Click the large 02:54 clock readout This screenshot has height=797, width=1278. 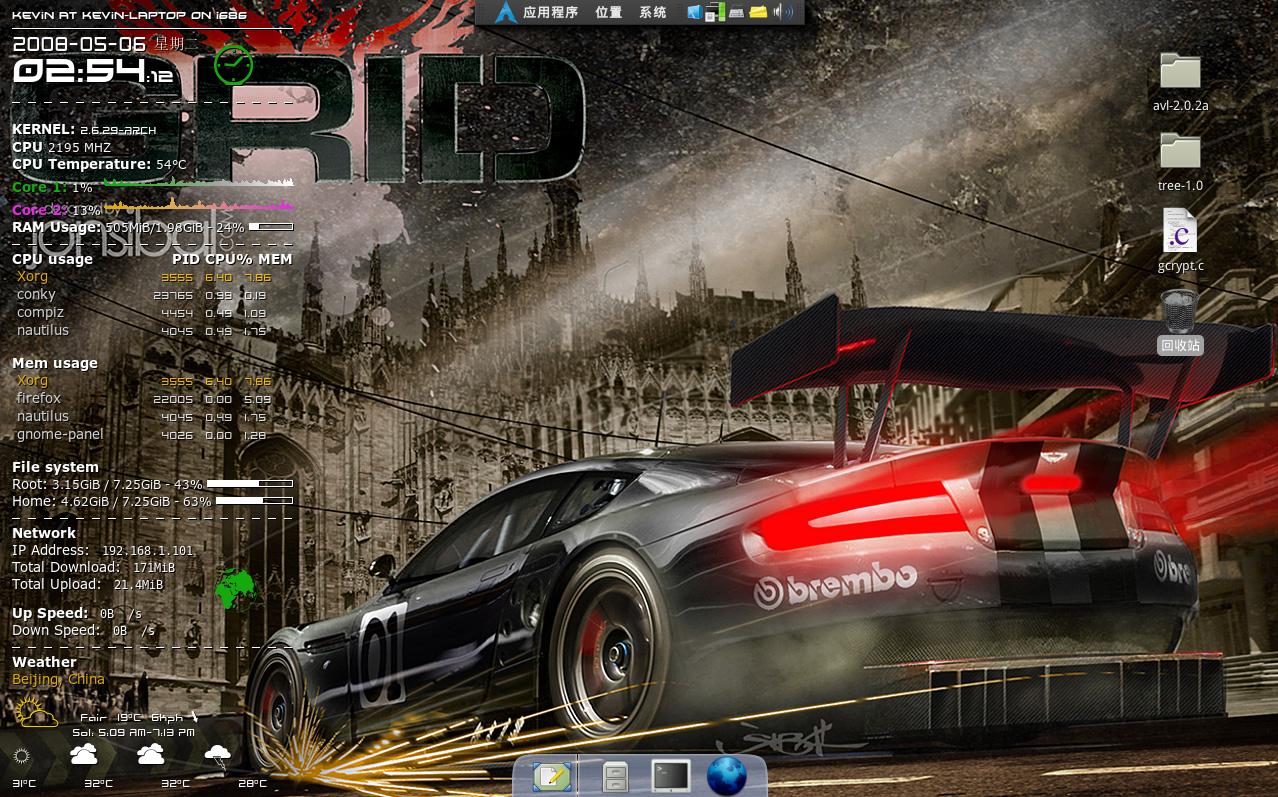[x=78, y=70]
